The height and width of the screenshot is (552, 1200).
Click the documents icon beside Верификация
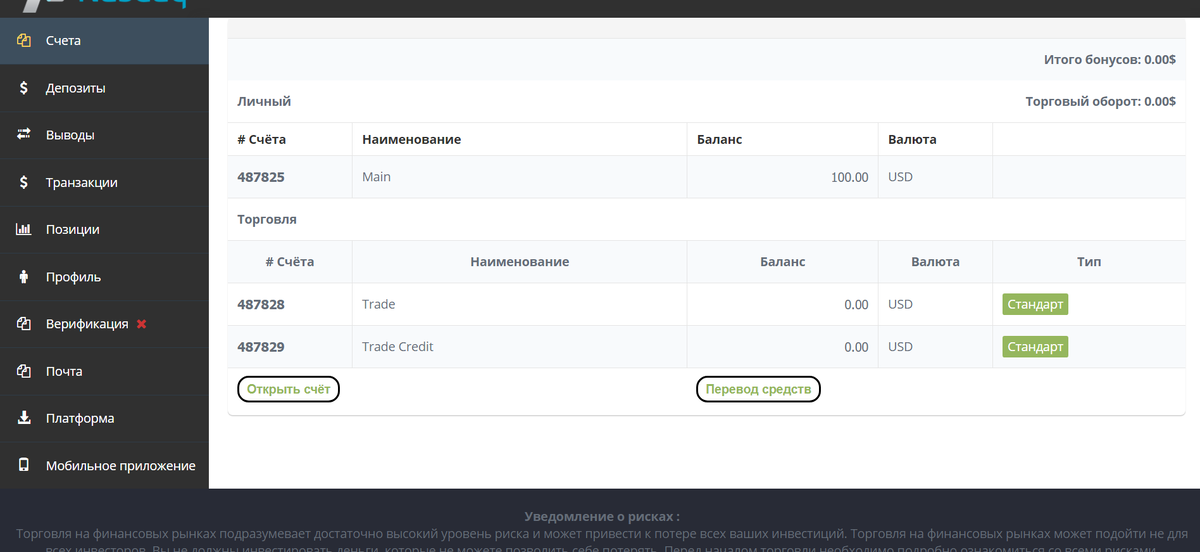(24, 324)
